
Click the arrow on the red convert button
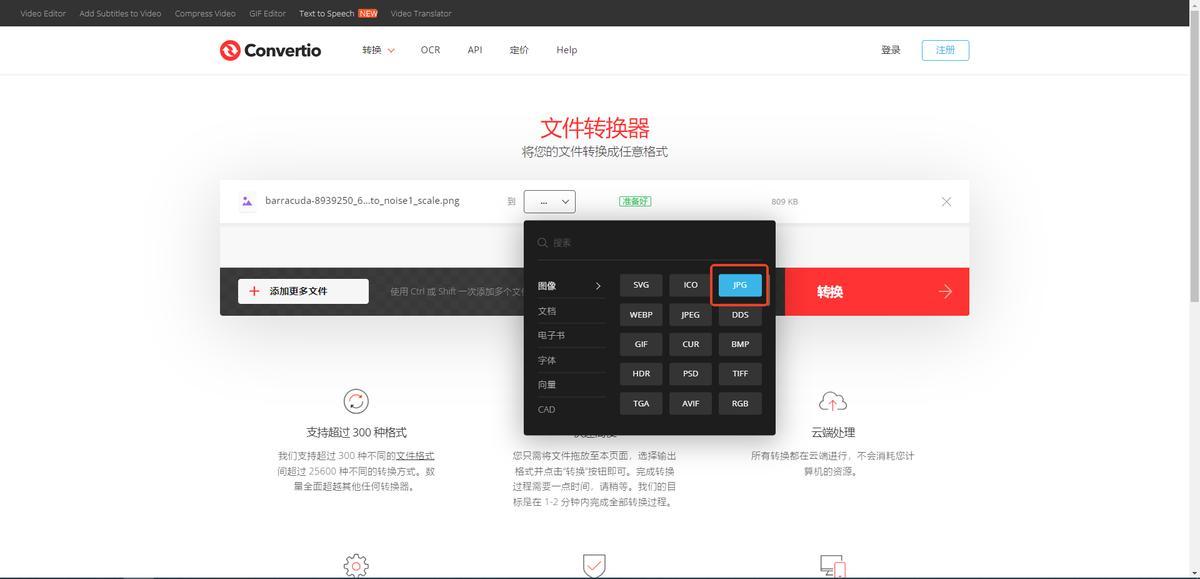pos(945,292)
